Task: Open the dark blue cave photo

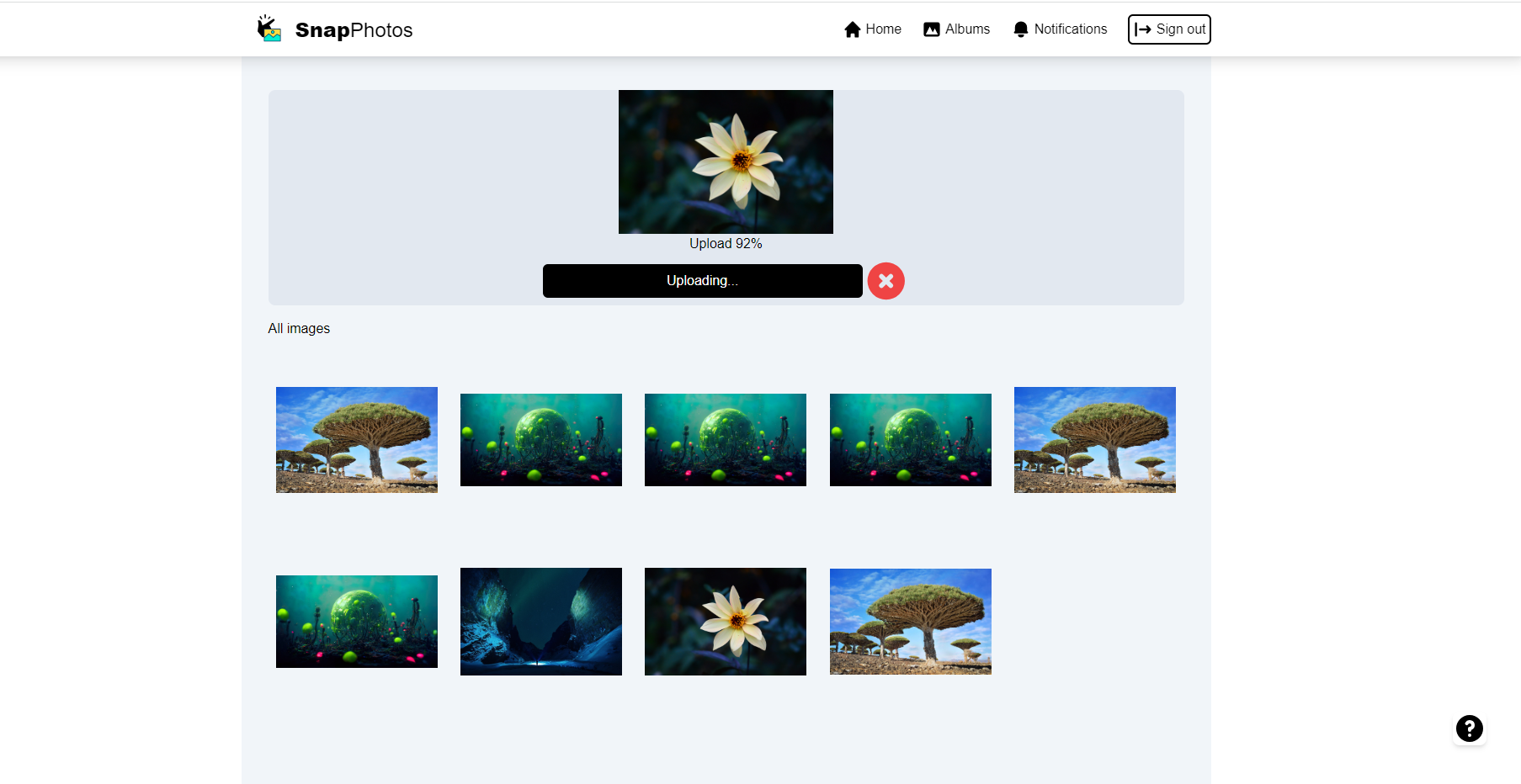Action: 541,622
